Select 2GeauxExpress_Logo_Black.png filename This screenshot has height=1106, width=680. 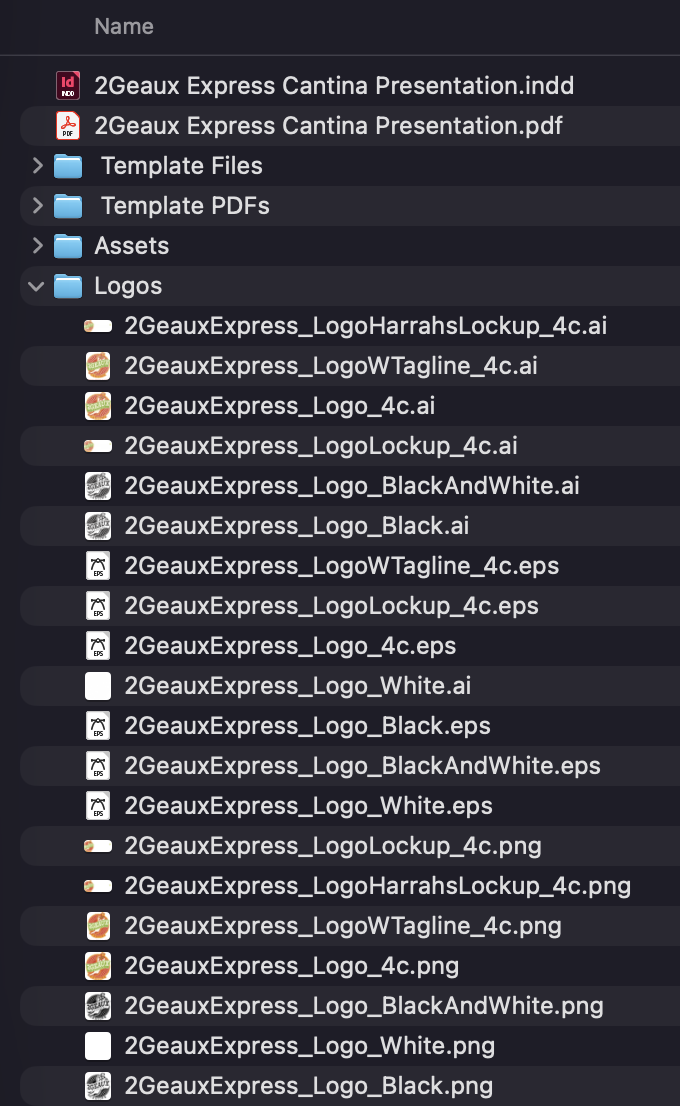[309, 1086]
